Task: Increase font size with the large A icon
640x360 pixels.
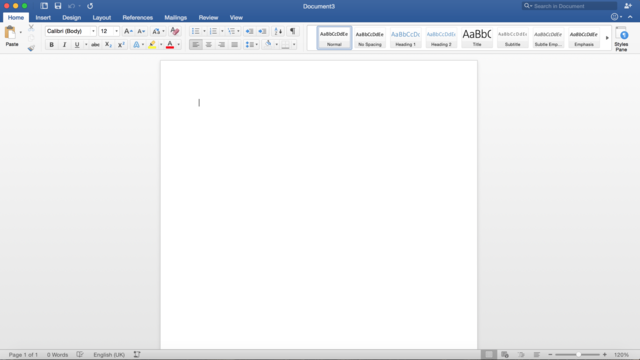Action: (128, 31)
